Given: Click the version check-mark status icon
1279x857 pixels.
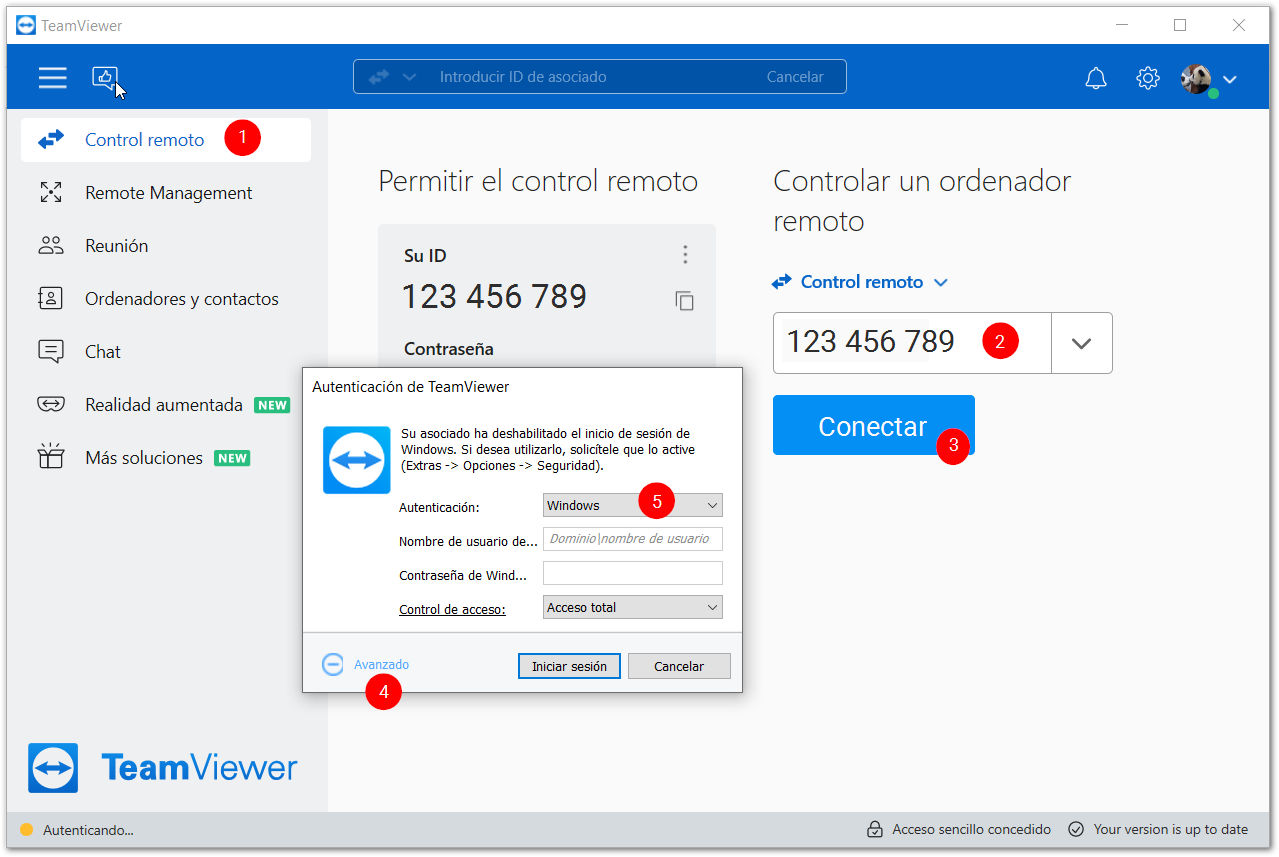Looking at the screenshot, I should [x=1076, y=829].
